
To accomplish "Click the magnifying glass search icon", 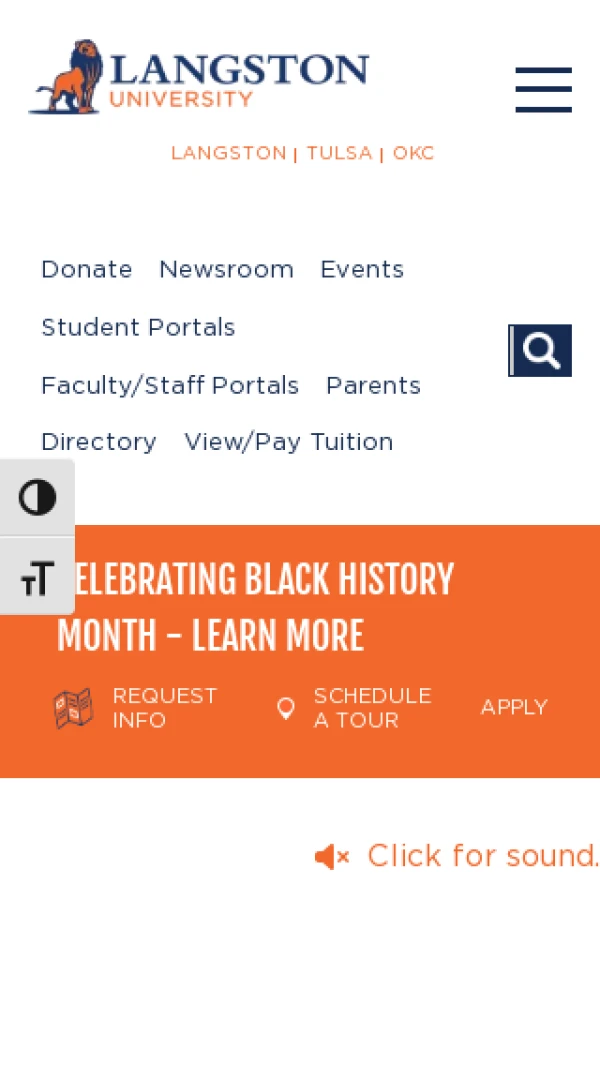I will click(x=541, y=351).
